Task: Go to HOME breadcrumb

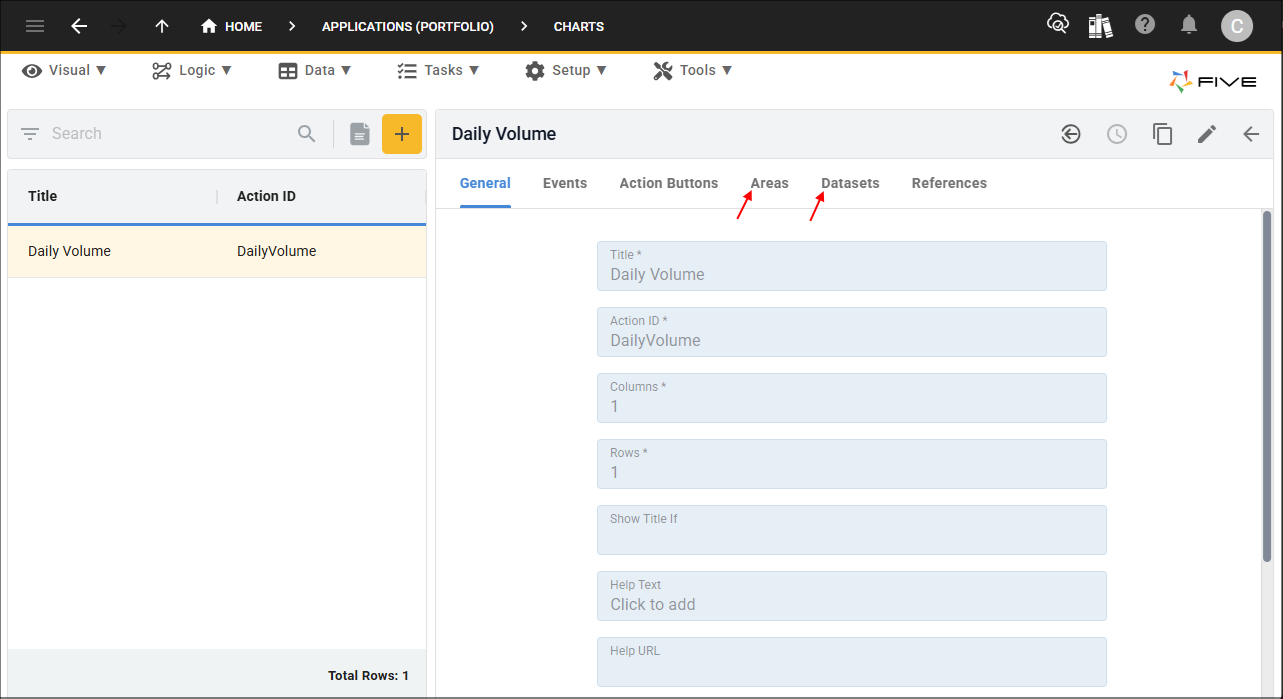Action: tap(232, 26)
